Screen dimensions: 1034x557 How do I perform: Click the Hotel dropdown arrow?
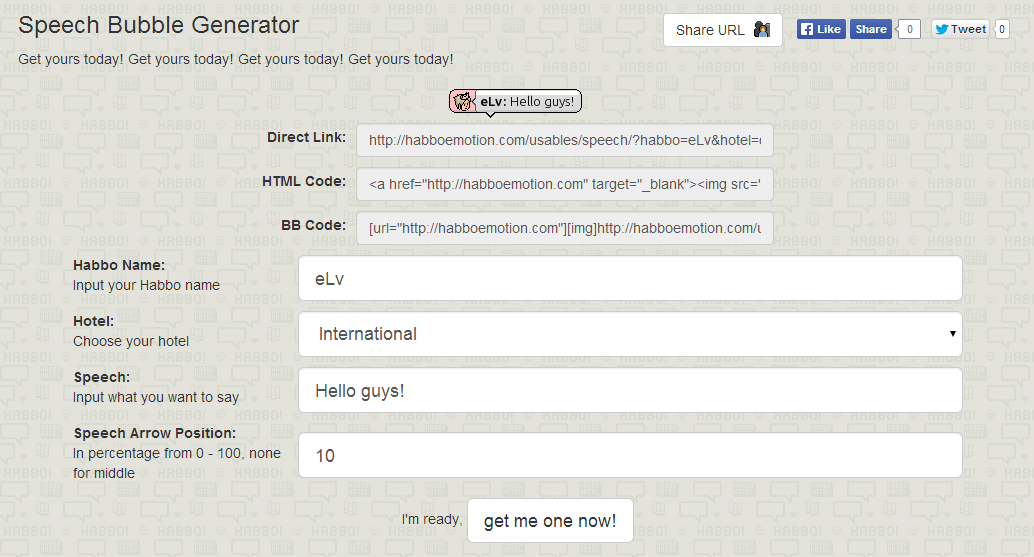coord(952,334)
